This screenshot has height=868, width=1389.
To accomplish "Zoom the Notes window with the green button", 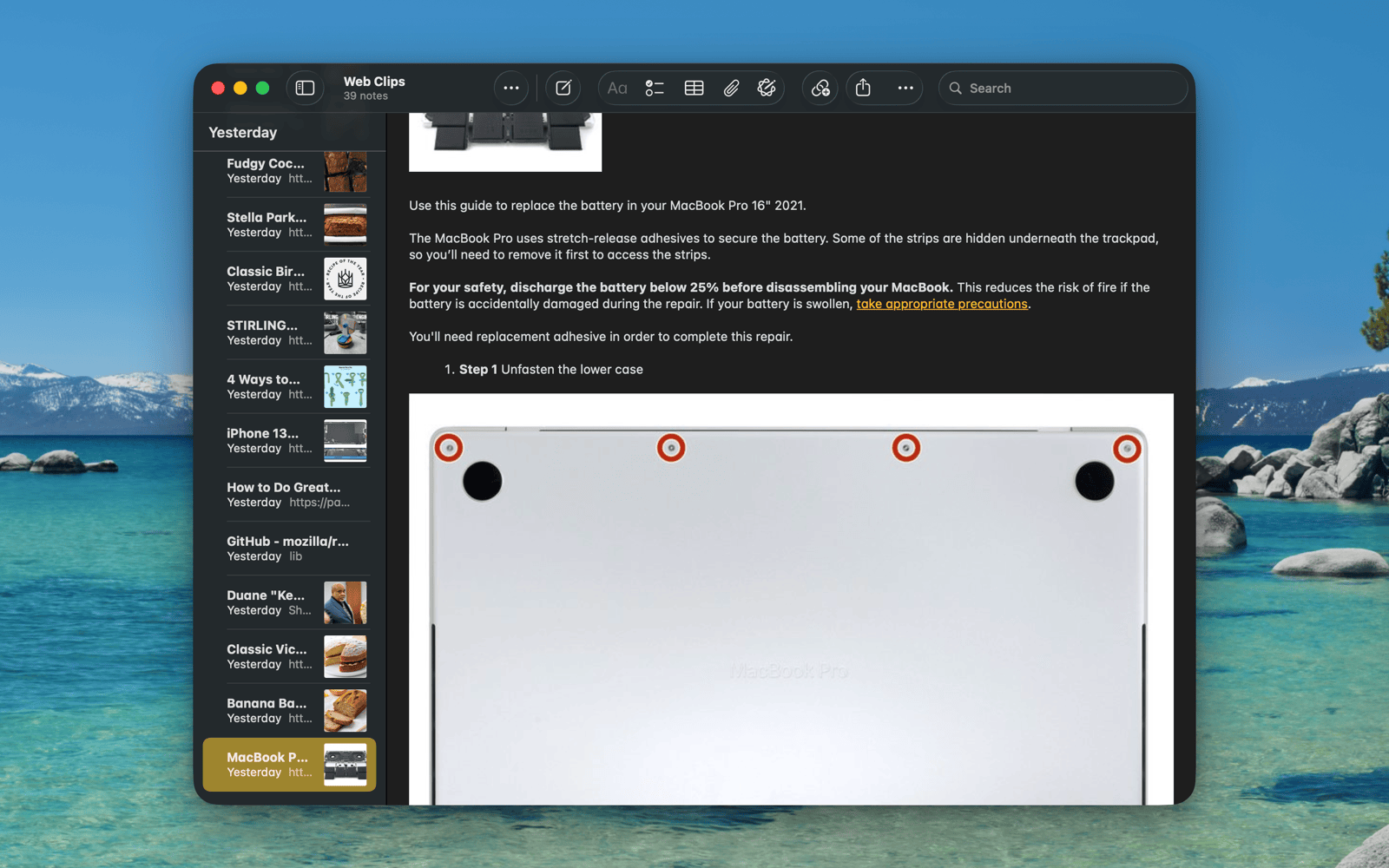I will [263, 88].
